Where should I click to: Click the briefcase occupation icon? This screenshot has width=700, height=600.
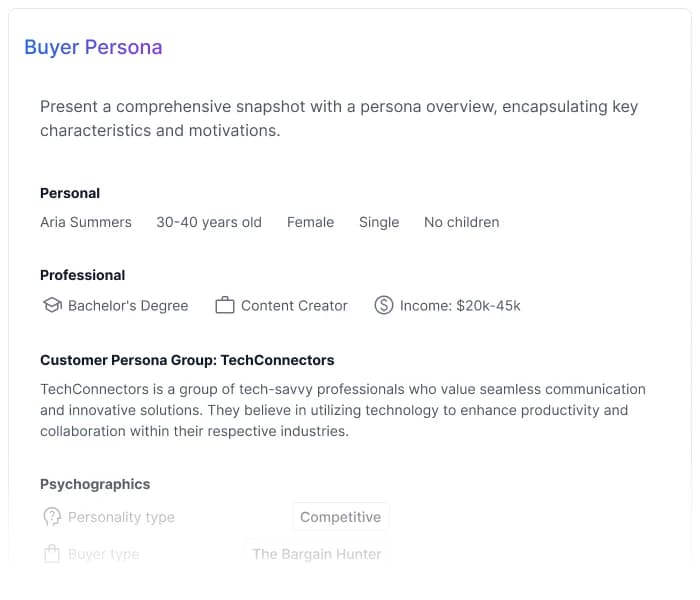click(x=225, y=305)
